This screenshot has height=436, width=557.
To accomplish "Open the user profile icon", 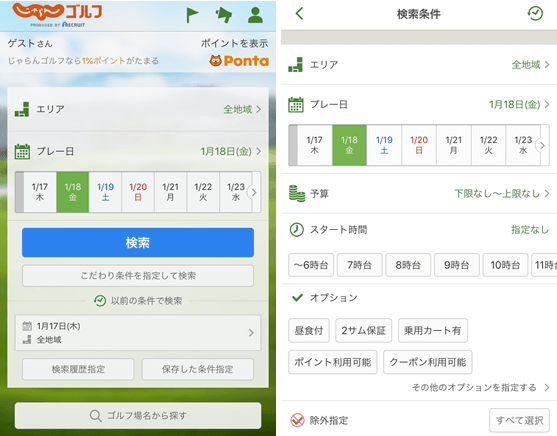I will pos(255,15).
